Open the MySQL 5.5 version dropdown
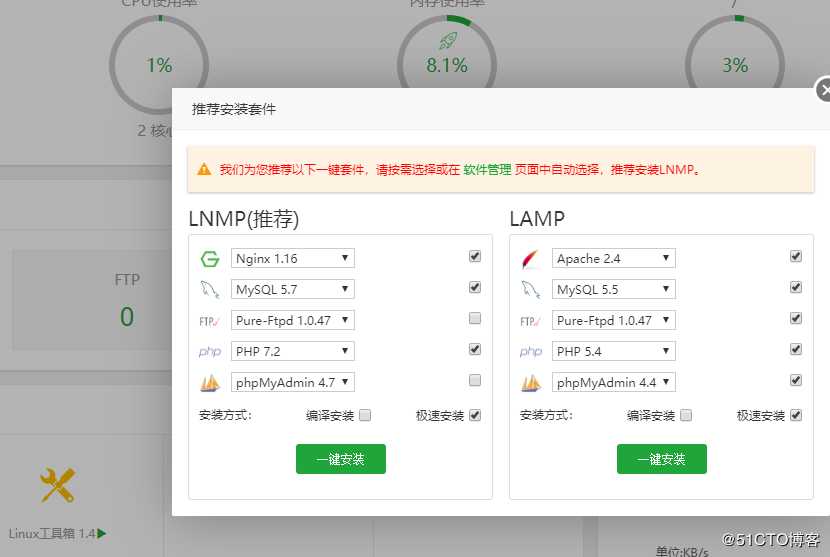 coord(614,289)
